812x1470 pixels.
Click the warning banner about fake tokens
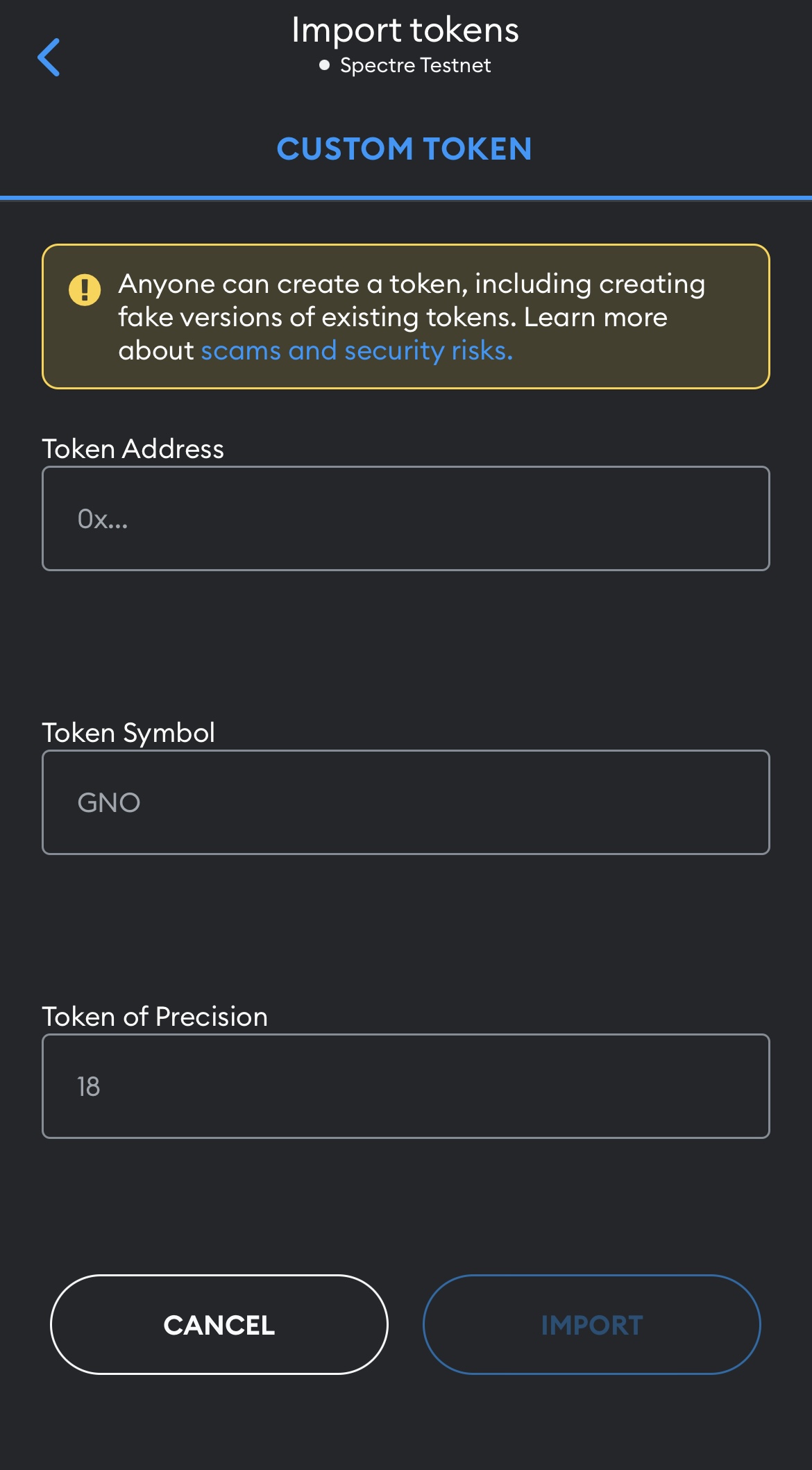click(x=406, y=316)
